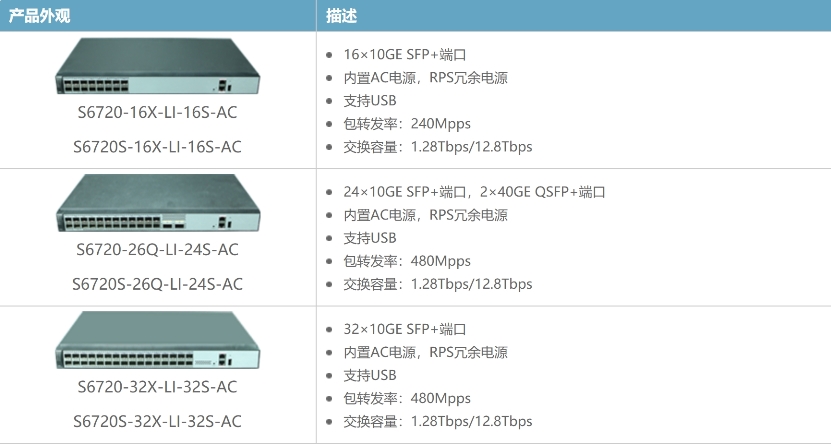Image resolution: width=831 pixels, height=444 pixels.
Task: Select the S6720-32X-LI-32S-AC model name
Action: pyautogui.click(x=157, y=387)
